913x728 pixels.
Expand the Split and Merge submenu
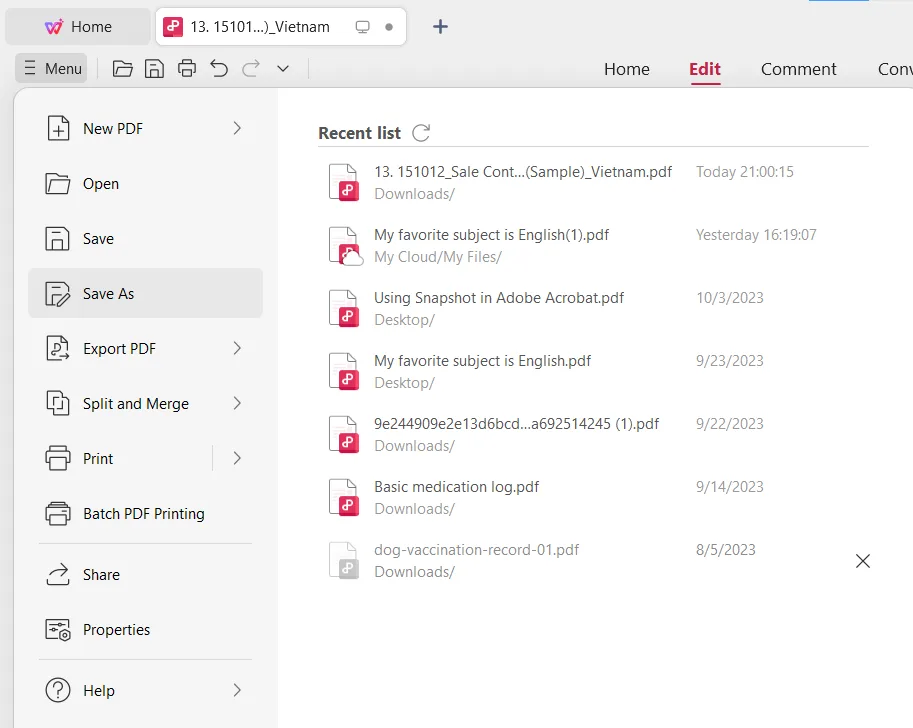point(237,403)
